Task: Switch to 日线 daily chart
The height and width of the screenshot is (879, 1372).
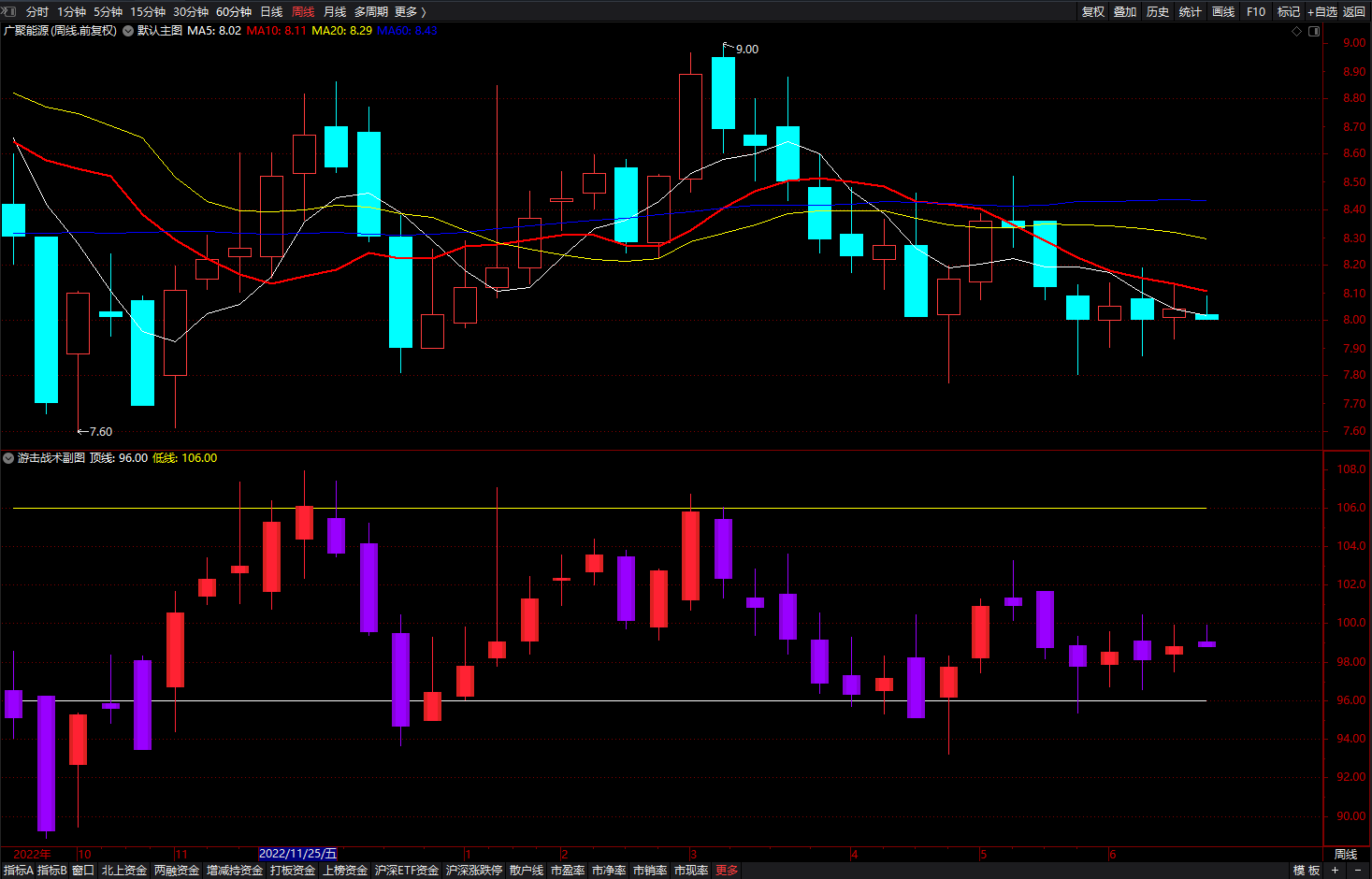Action: pyautogui.click(x=271, y=11)
